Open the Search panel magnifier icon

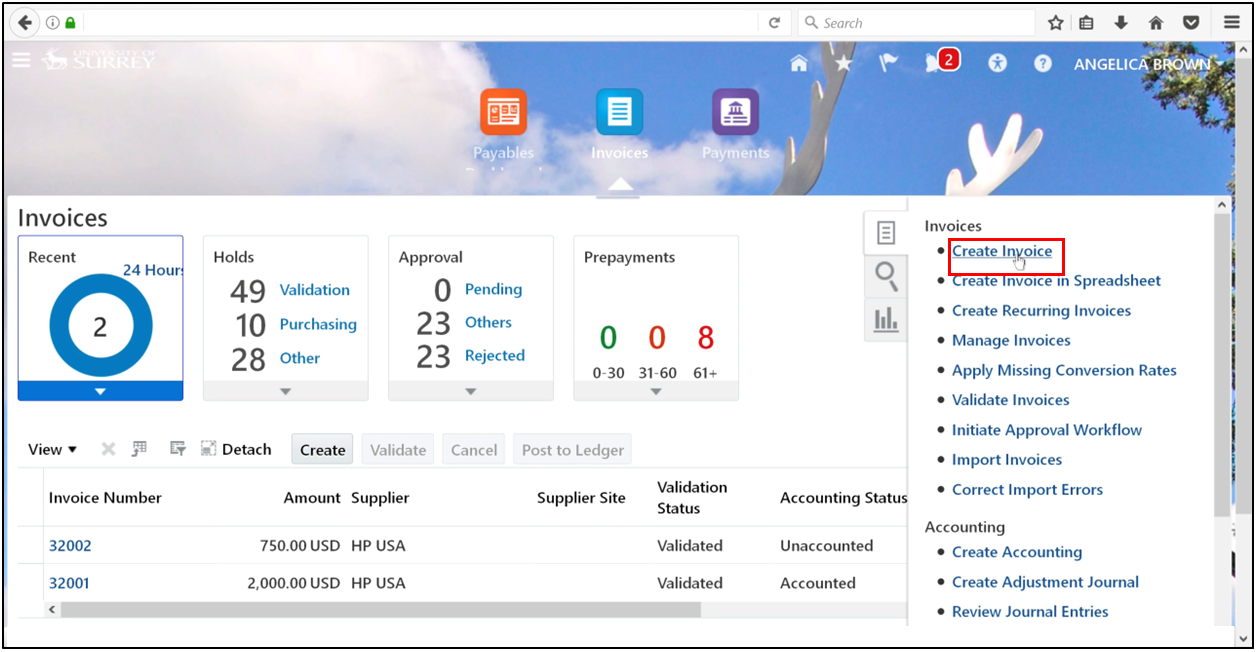coord(886,276)
